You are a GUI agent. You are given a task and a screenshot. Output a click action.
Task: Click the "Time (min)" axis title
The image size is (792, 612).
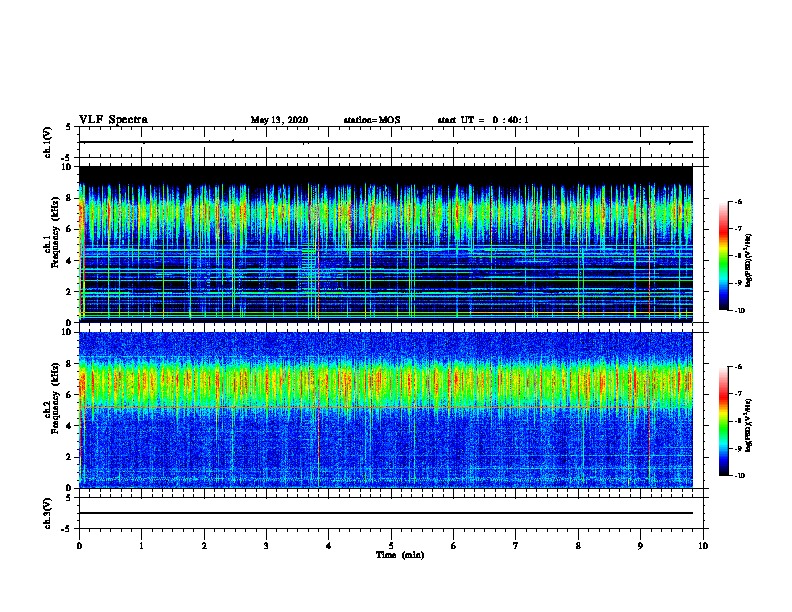(x=400, y=555)
